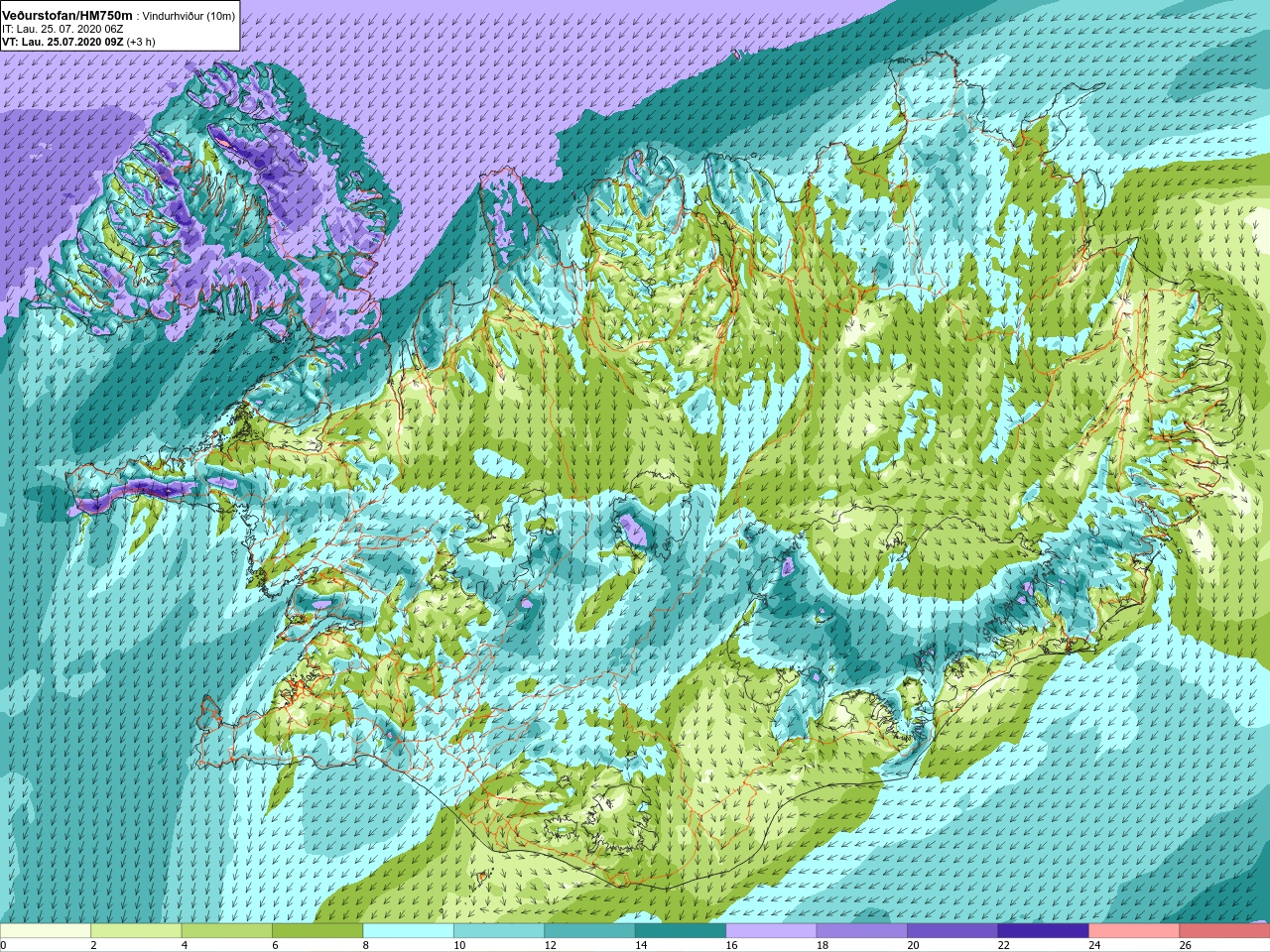1270x952 pixels.
Task: Click the legend value label '6'
Action: 275,946
